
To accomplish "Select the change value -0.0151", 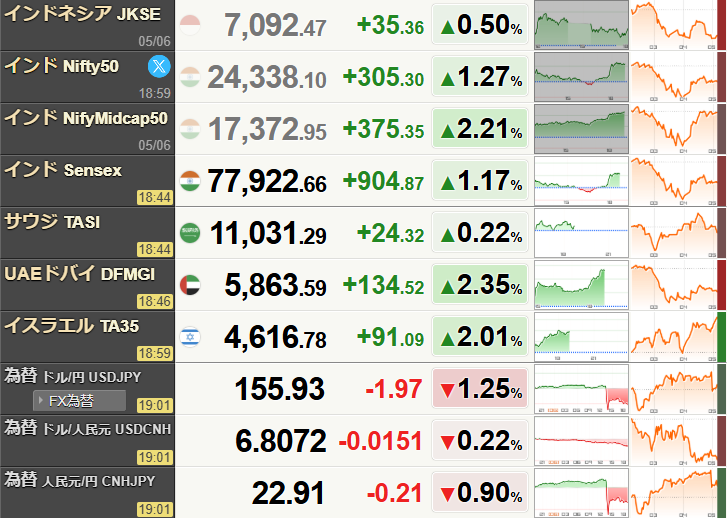I will (x=381, y=441).
